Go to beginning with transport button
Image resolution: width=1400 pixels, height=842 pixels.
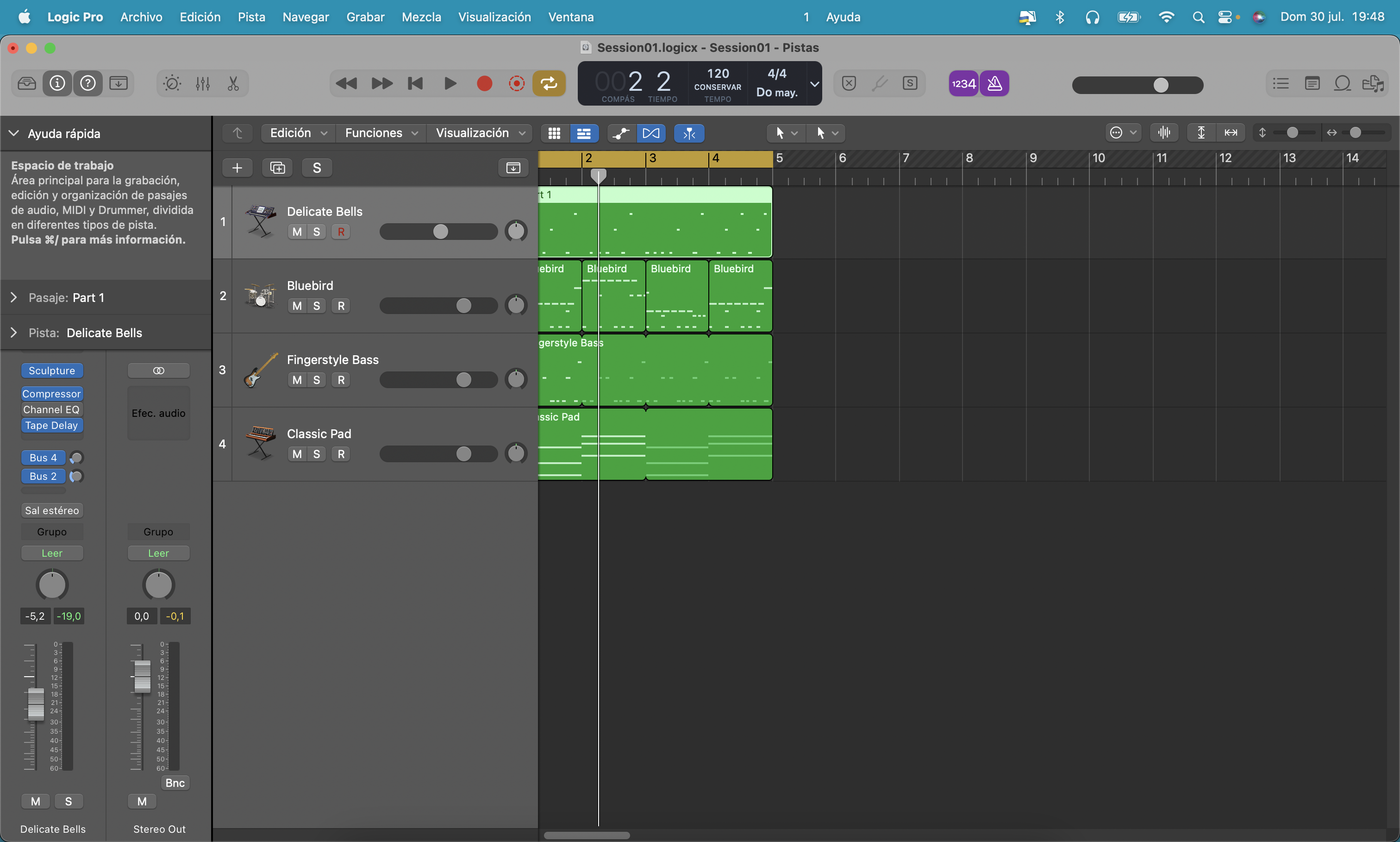[416, 83]
